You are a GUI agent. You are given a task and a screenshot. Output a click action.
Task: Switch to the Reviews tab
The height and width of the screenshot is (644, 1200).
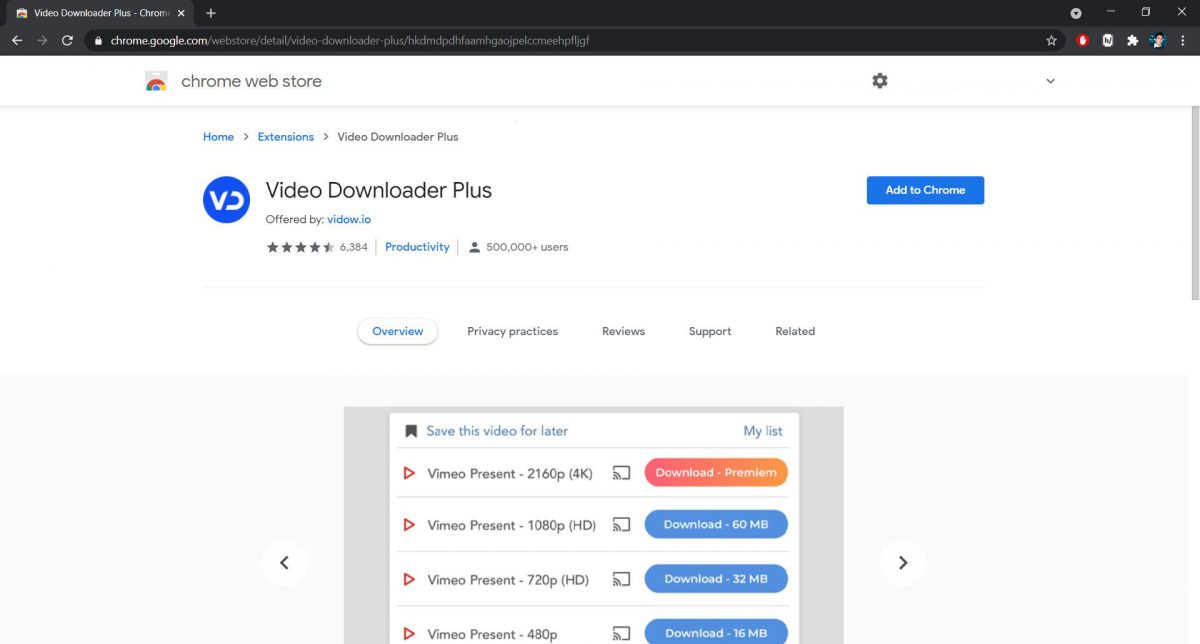(x=622, y=330)
